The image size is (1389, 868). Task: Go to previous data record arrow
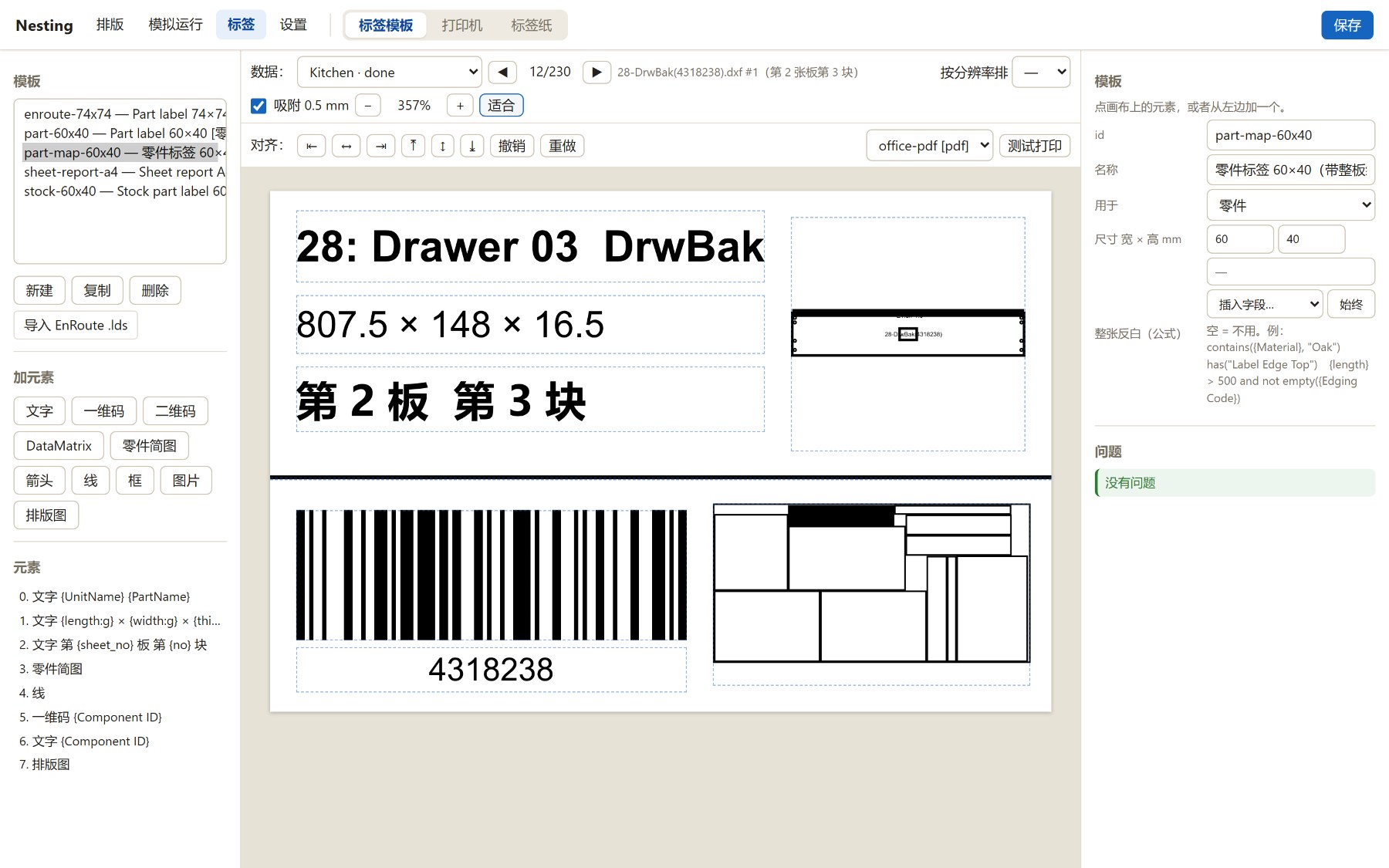click(502, 73)
